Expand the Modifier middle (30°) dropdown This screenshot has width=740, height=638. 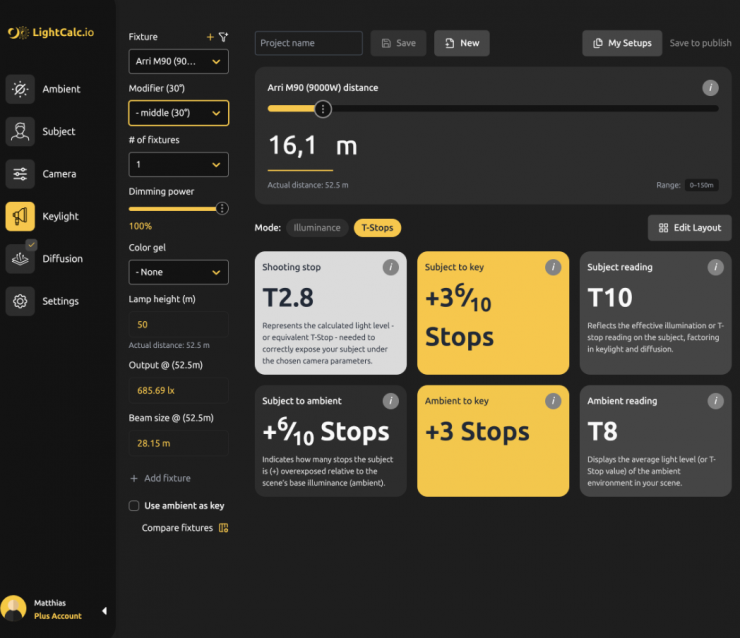(x=178, y=113)
